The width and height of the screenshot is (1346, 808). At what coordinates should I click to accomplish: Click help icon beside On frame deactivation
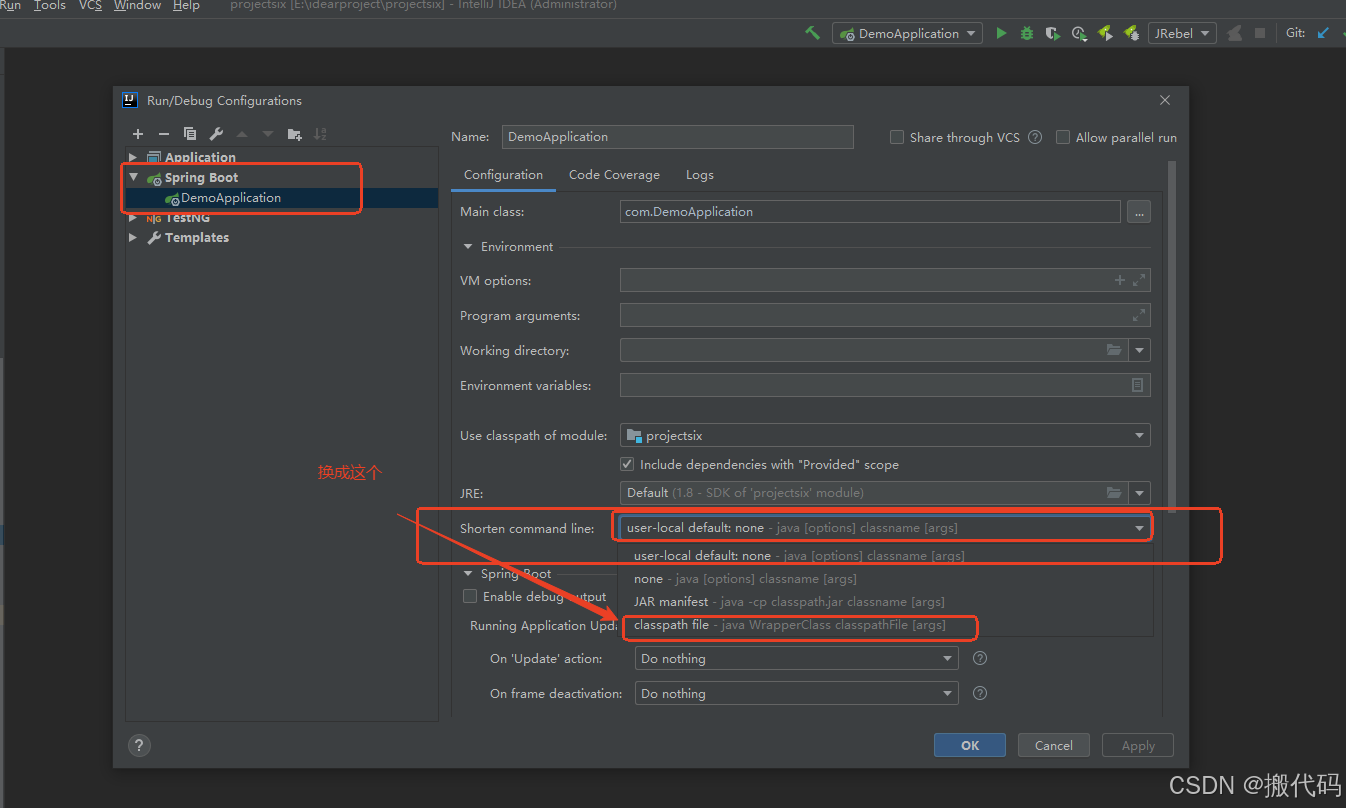[x=980, y=693]
